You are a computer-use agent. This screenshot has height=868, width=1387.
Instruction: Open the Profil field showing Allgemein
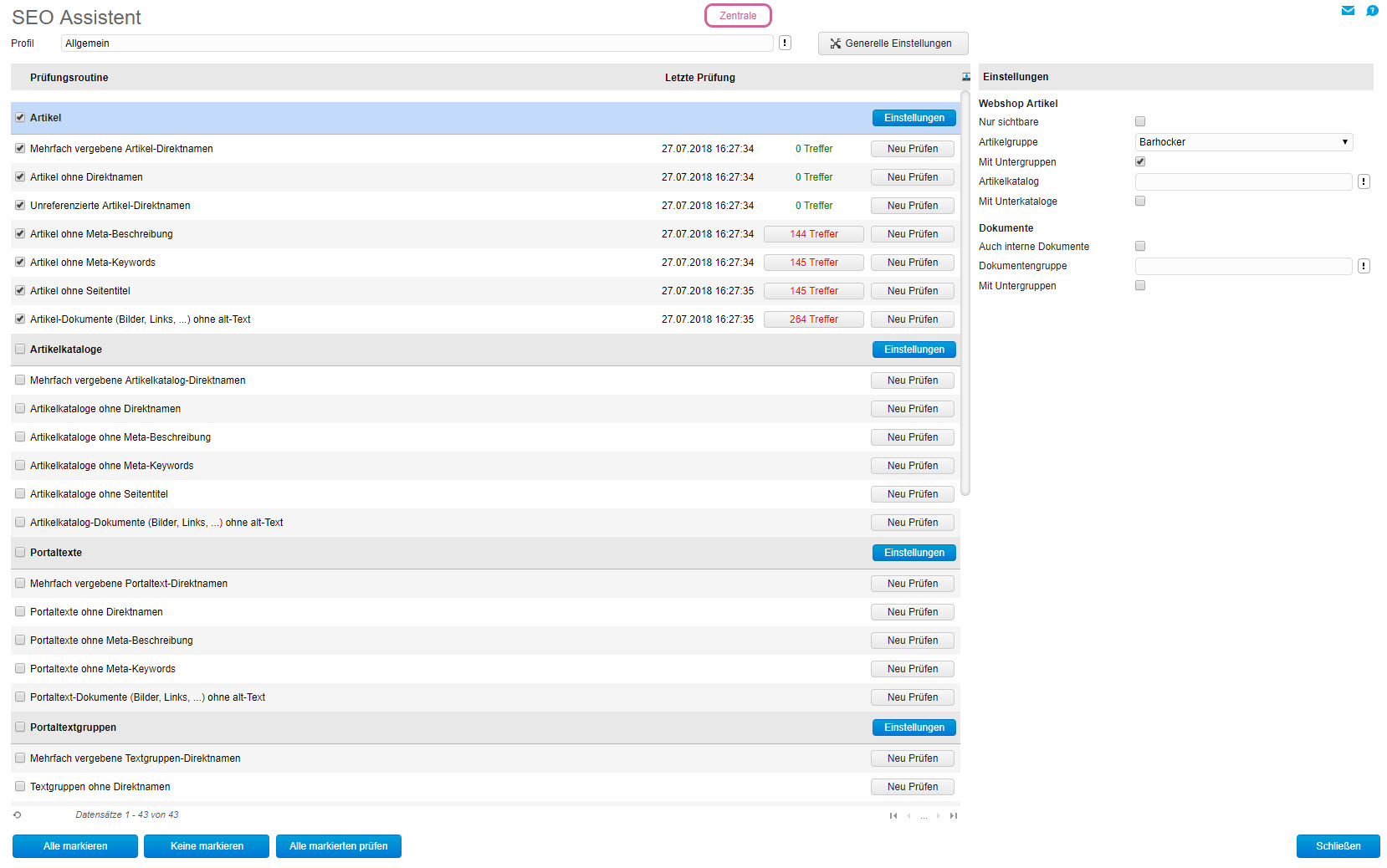pos(417,43)
